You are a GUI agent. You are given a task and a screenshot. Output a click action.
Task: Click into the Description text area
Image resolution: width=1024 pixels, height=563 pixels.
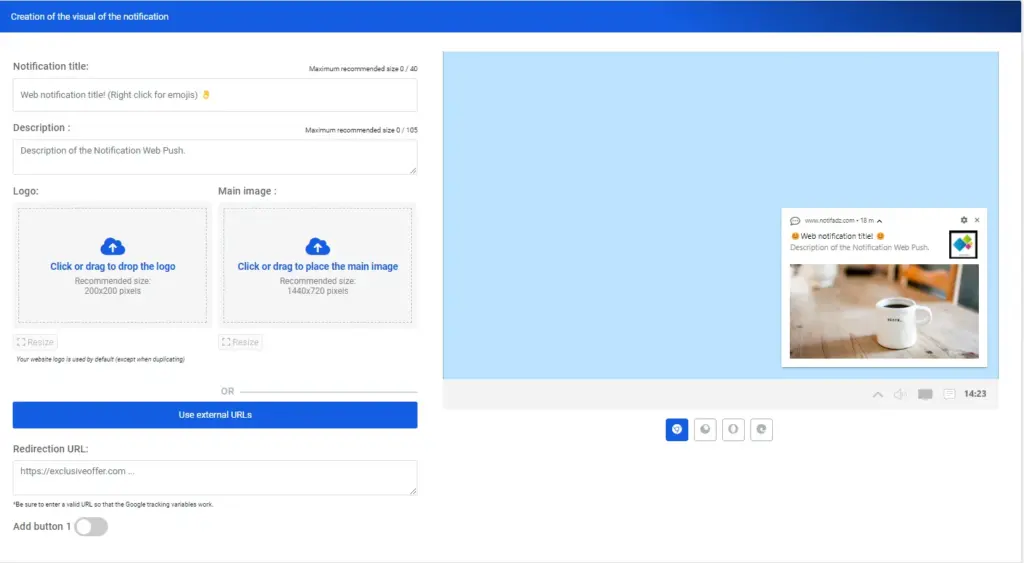[x=215, y=157]
